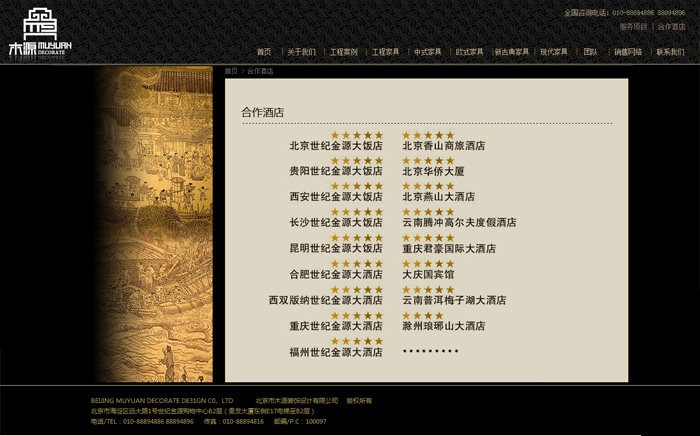Click star rating above 重庆世纪金源大酒店
Viewport: 700px width, 436px height.
[x=357, y=316]
